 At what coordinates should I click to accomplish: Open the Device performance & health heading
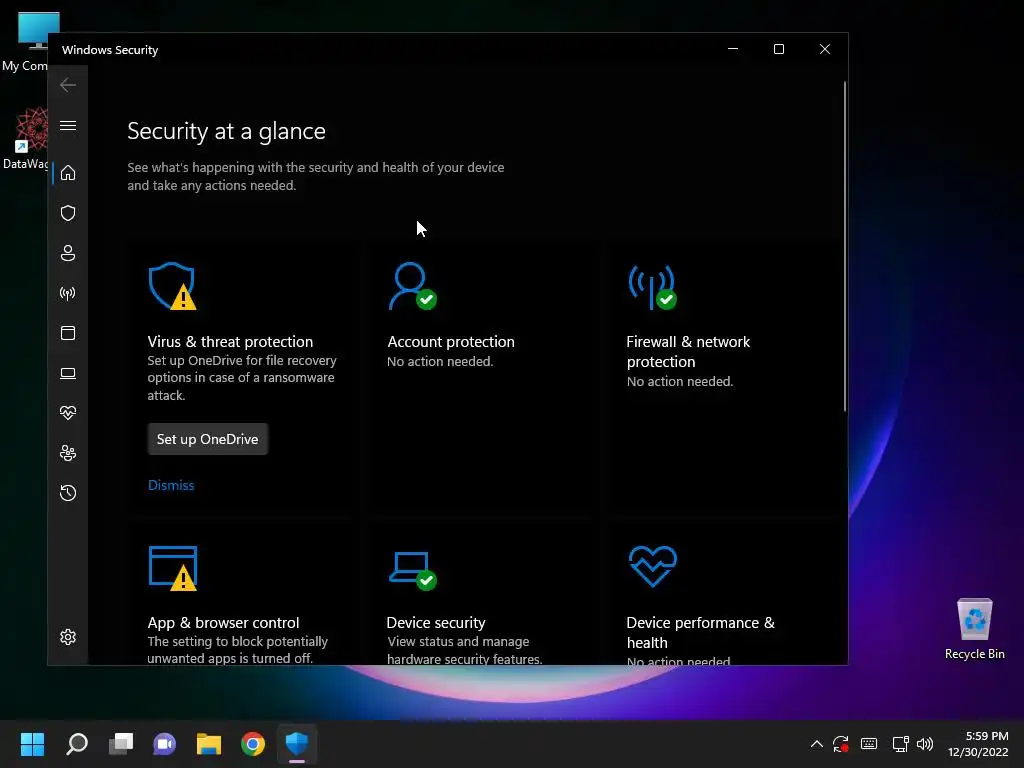point(700,632)
